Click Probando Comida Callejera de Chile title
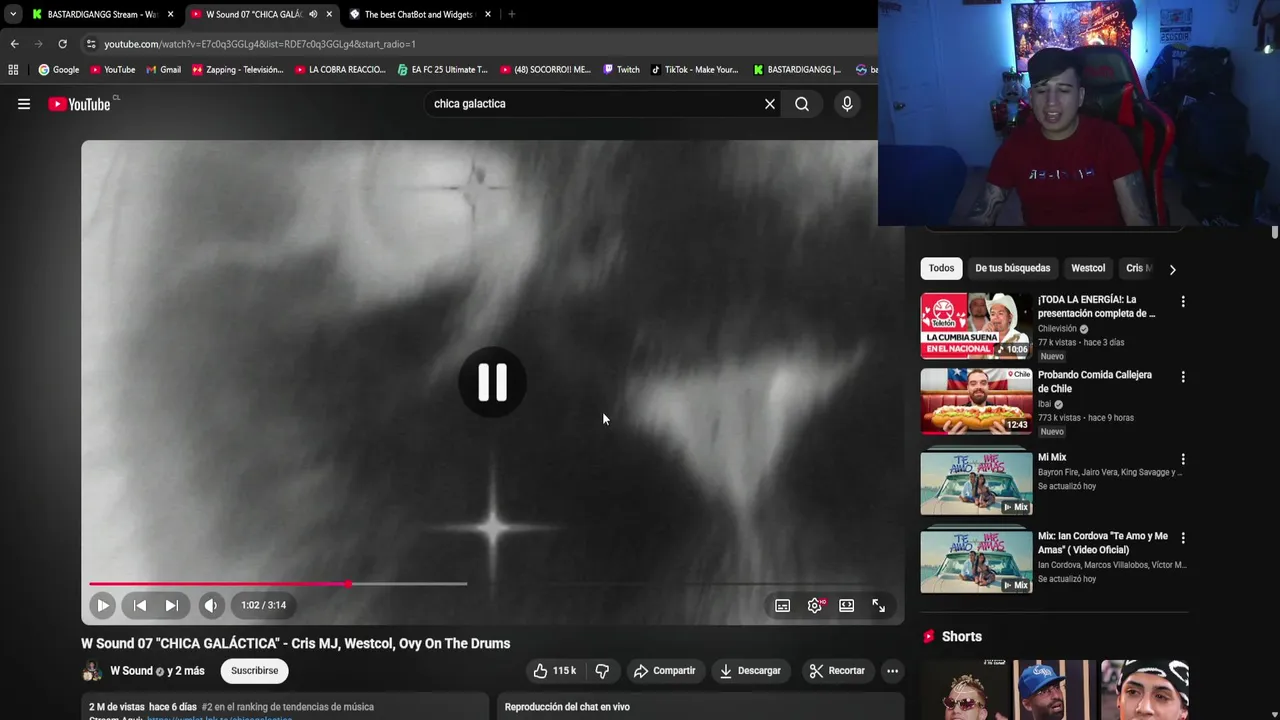1280x720 pixels. coord(1095,382)
